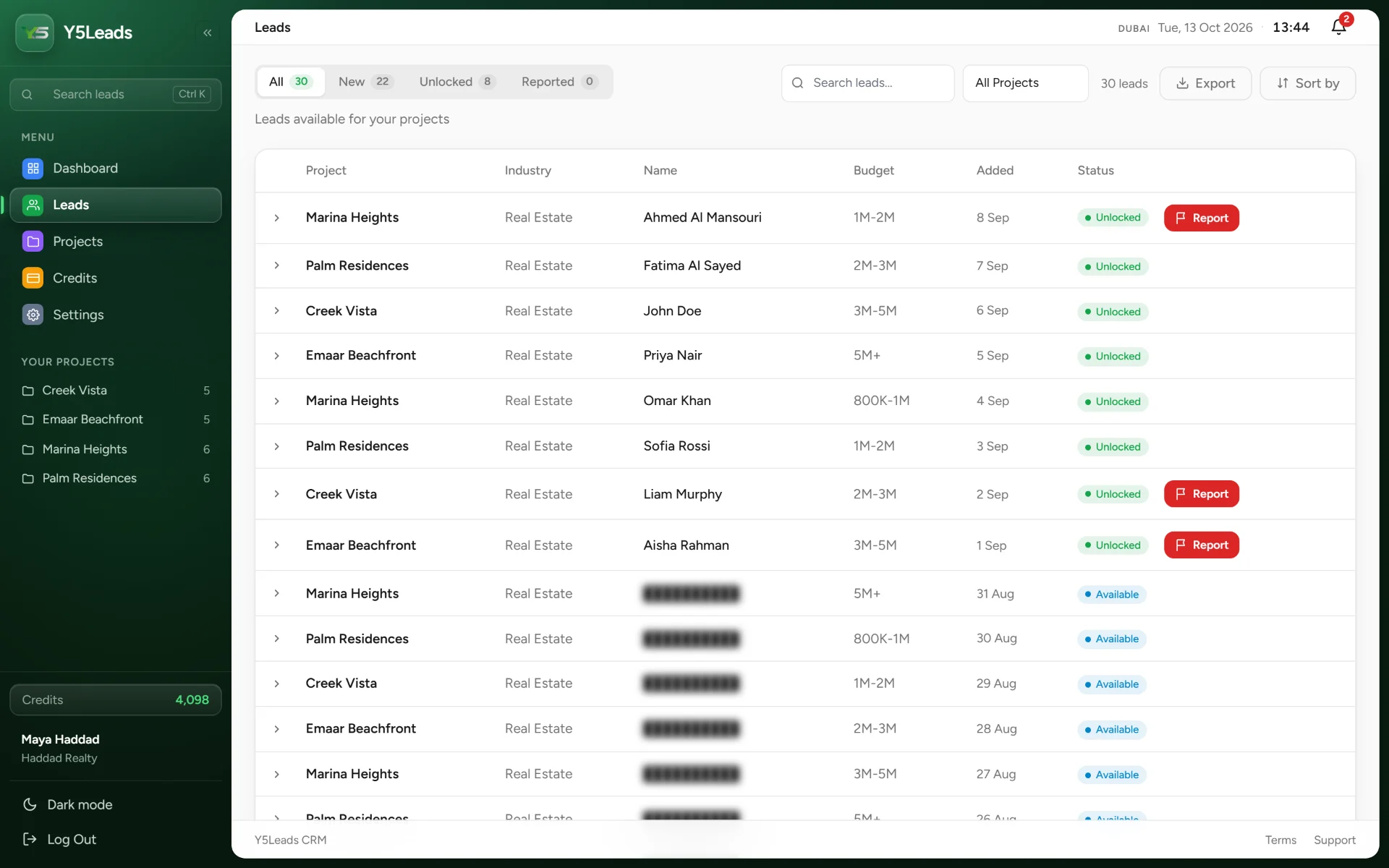This screenshot has width=1389, height=868.
Task: Focus the sidebar Search leads field
Action: tap(116, 94)
